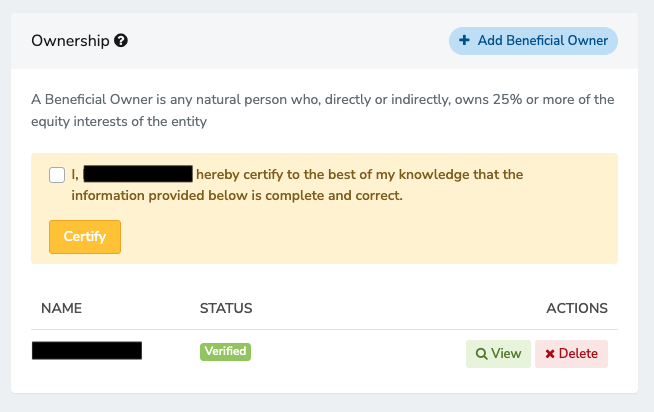Click the NAME column header
This screenshot has height=412, width=654.
tap(61, 308)
